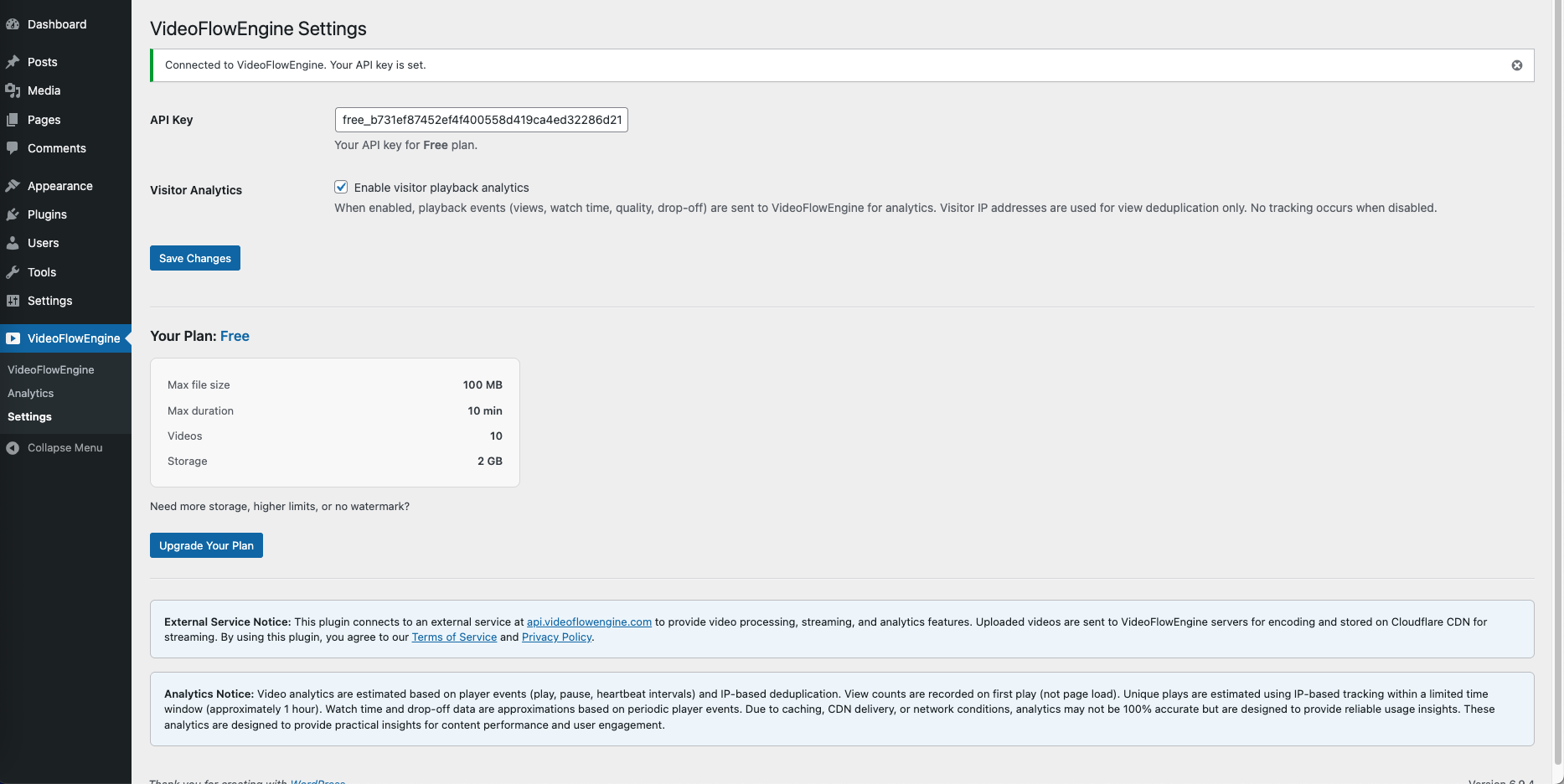Select the Tools wrench icon
Screen dimensions: 1564x784
13,271
